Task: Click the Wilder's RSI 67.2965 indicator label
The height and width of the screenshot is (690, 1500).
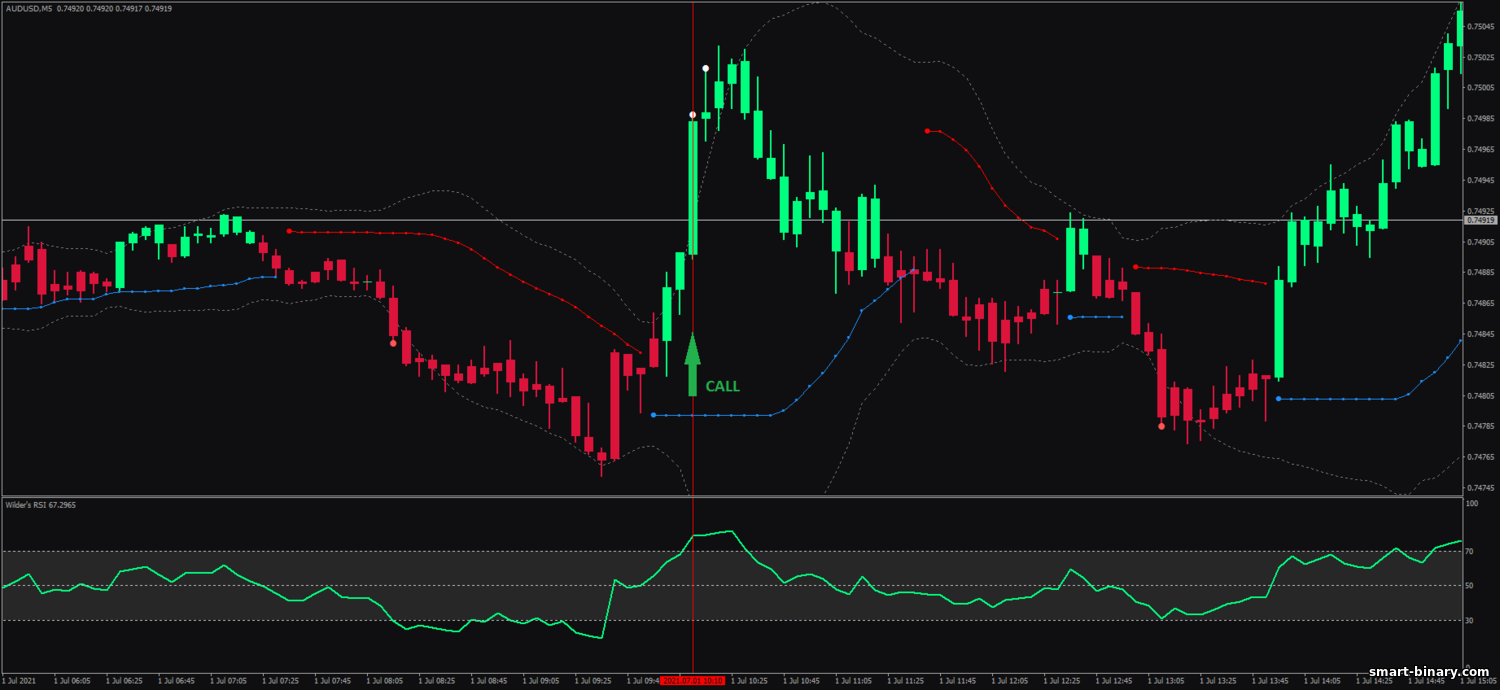Action: click(x=40, y=505)
